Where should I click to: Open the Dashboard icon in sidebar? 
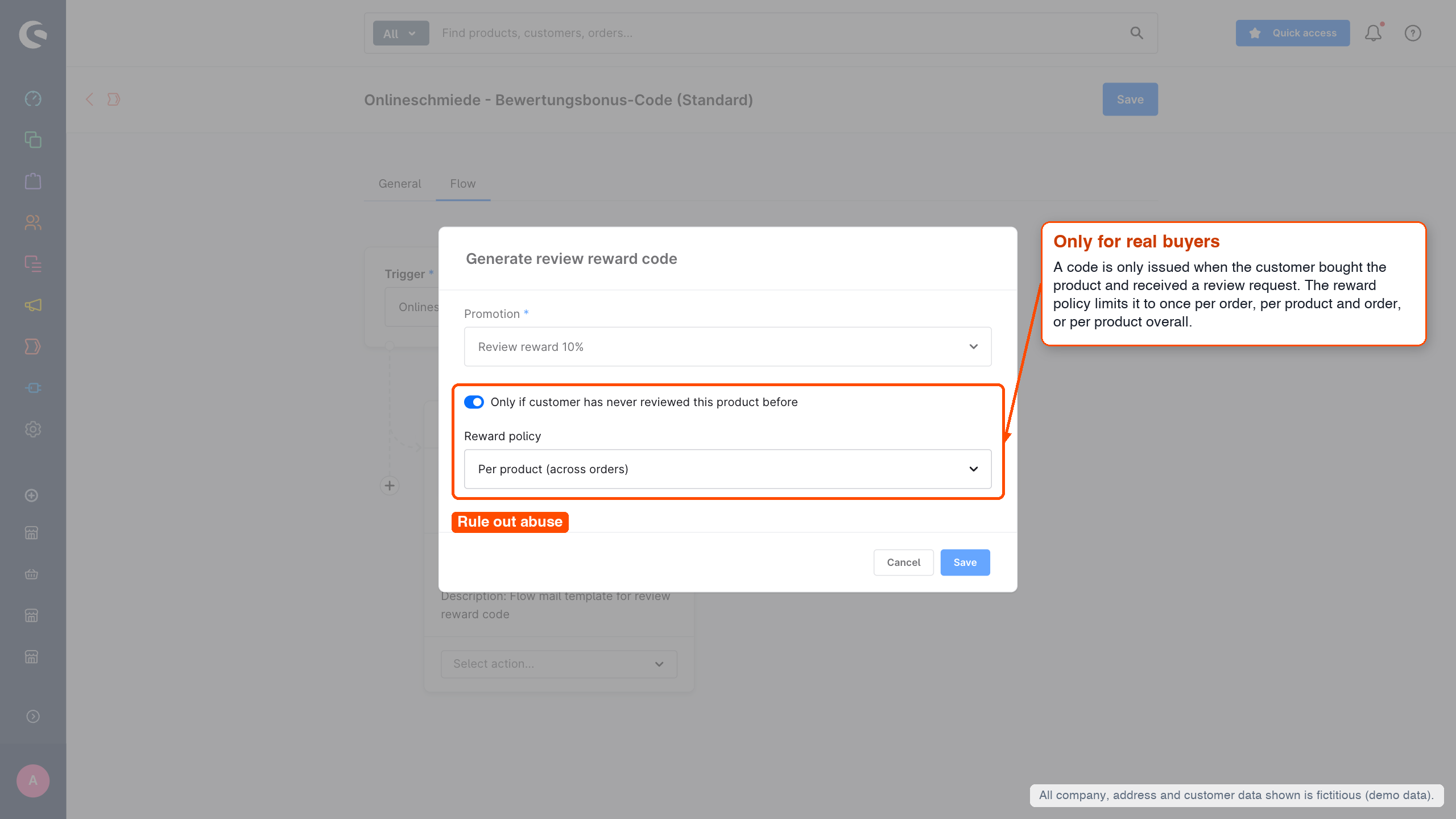[33, 98]
